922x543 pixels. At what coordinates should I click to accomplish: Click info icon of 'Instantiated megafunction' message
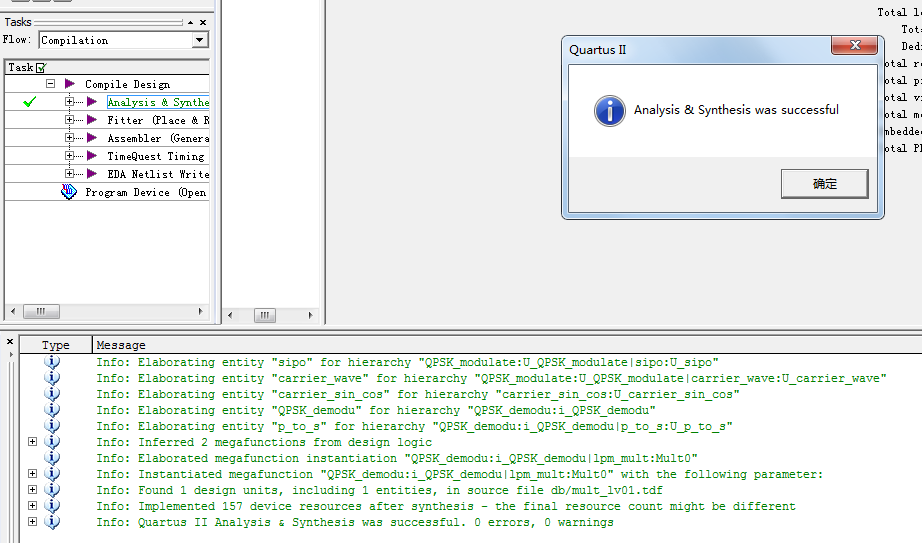[52, 474]
